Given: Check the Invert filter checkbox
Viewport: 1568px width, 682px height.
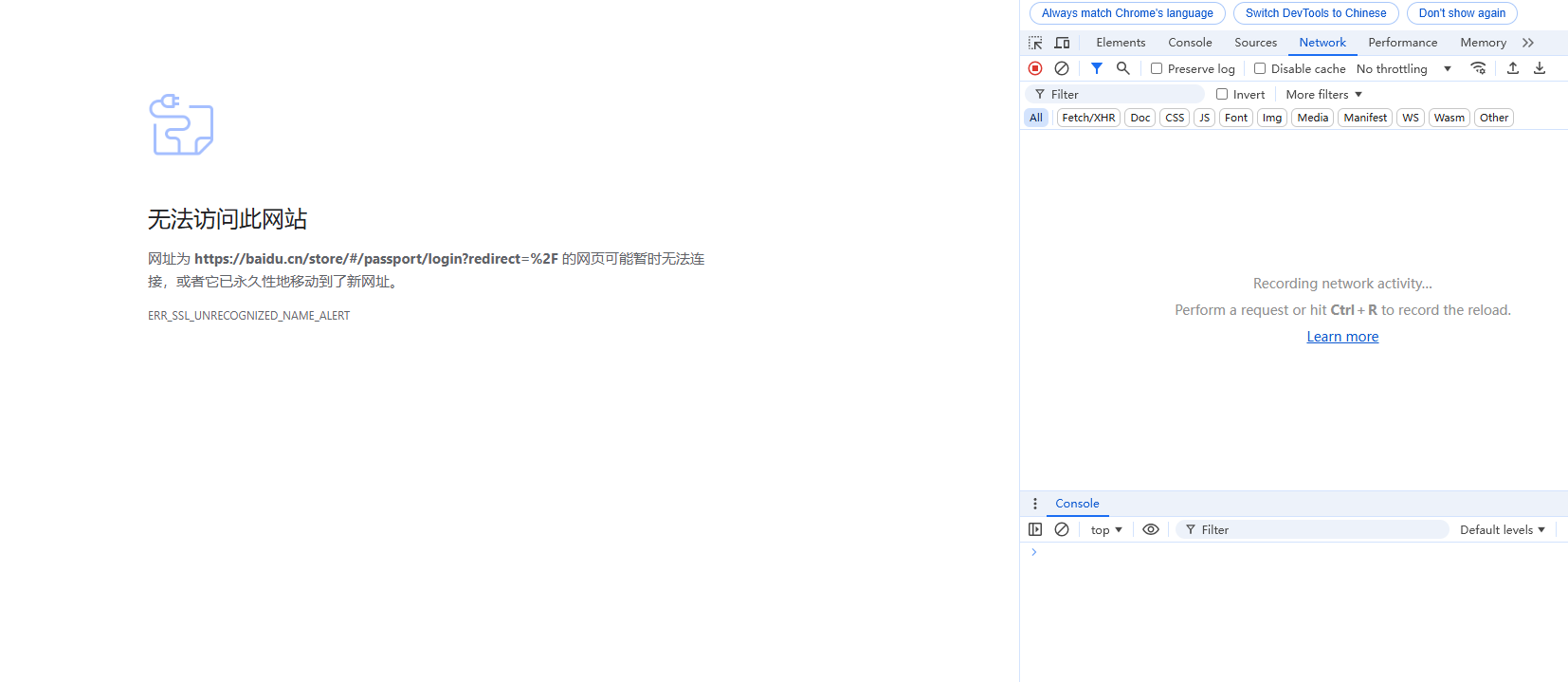Looking at the screenshot, I should pos(1222,94).
